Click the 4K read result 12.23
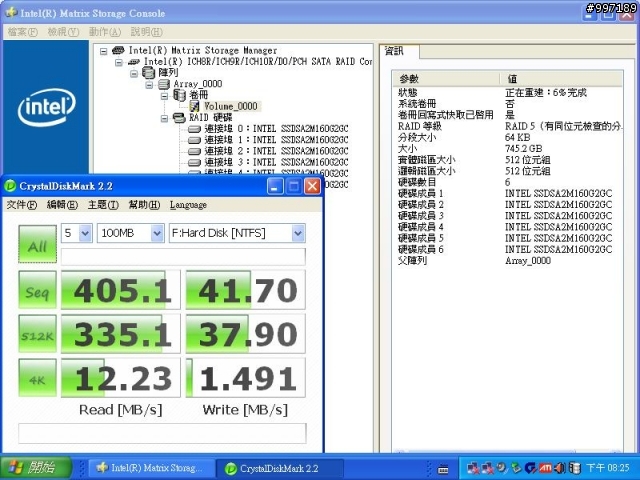Image resolution: width=640 pixels, height=480 pixels. tap(121, 378)
